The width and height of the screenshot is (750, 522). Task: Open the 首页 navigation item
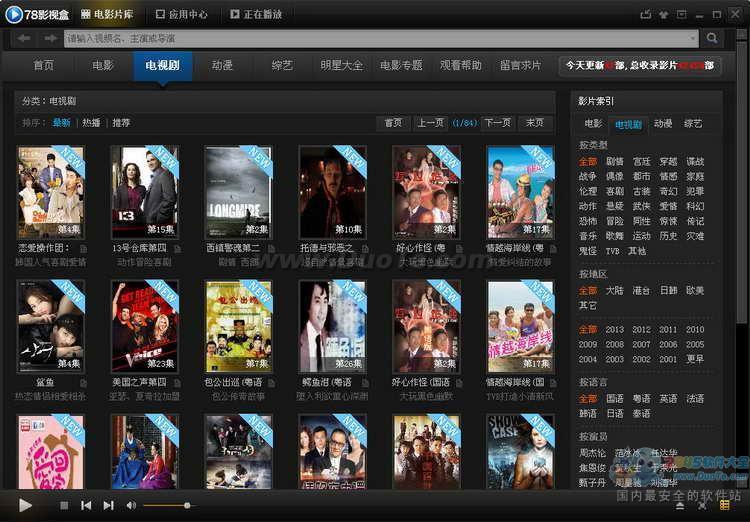tap(44, 65)
